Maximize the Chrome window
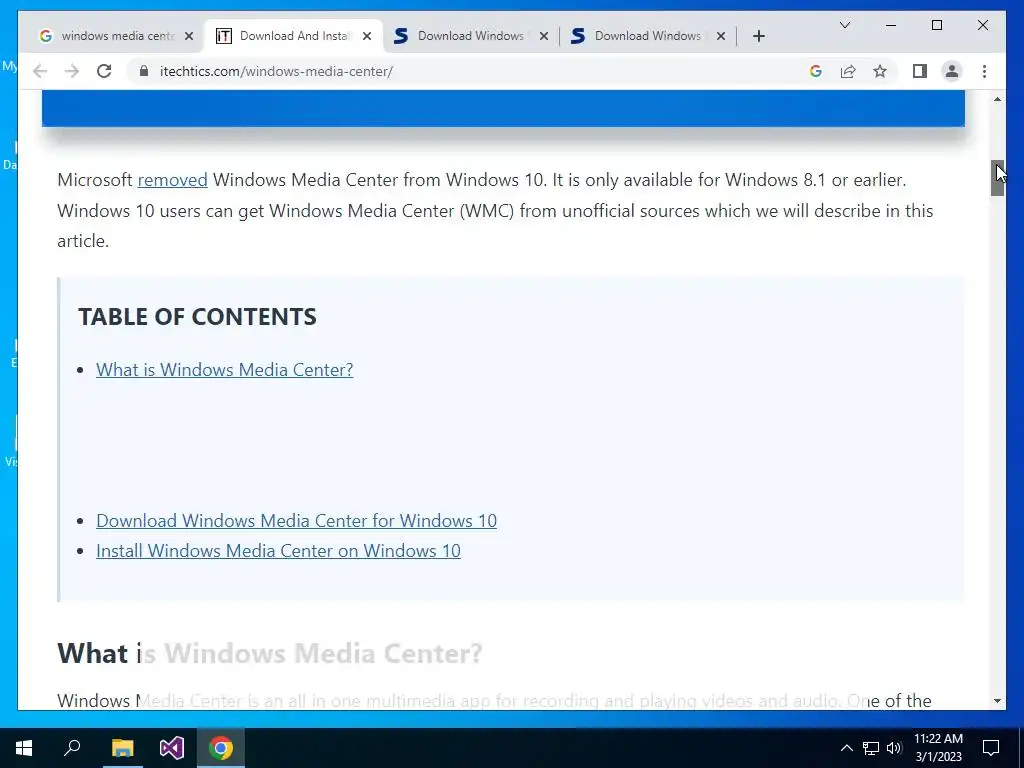 coord(936,25)
